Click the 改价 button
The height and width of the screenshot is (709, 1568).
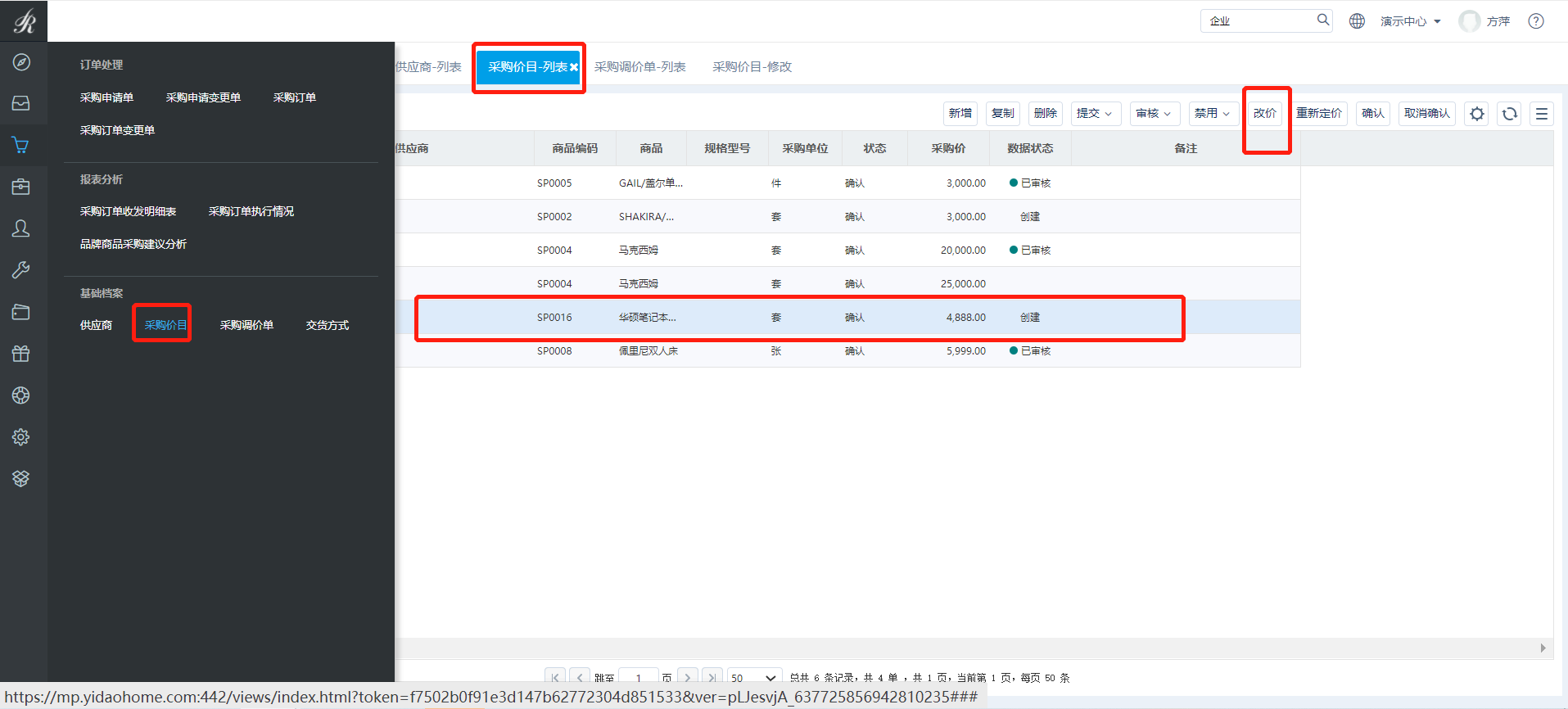tap(1265, 113)
